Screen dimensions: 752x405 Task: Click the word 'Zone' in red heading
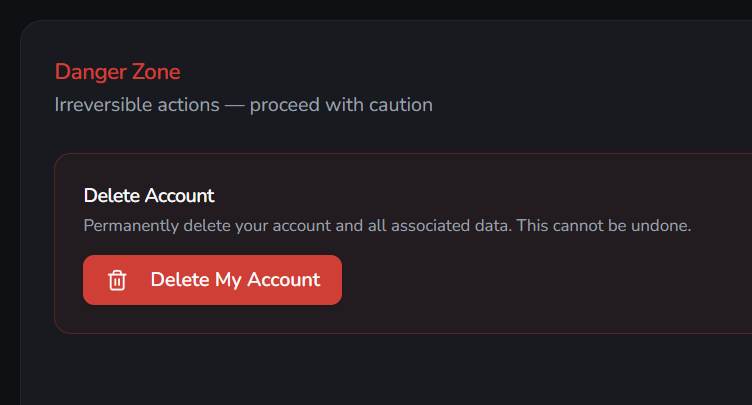(156, 72)
